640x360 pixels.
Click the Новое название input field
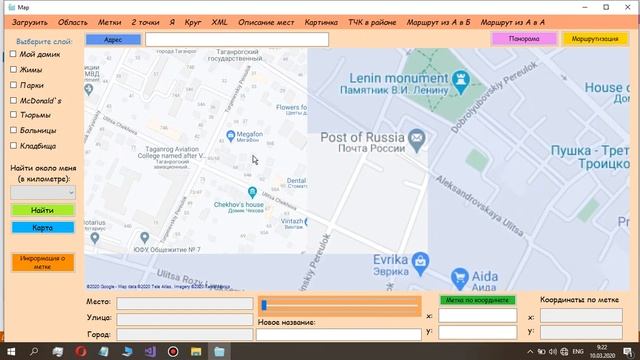pyautogui.click(x=338, y=334)
